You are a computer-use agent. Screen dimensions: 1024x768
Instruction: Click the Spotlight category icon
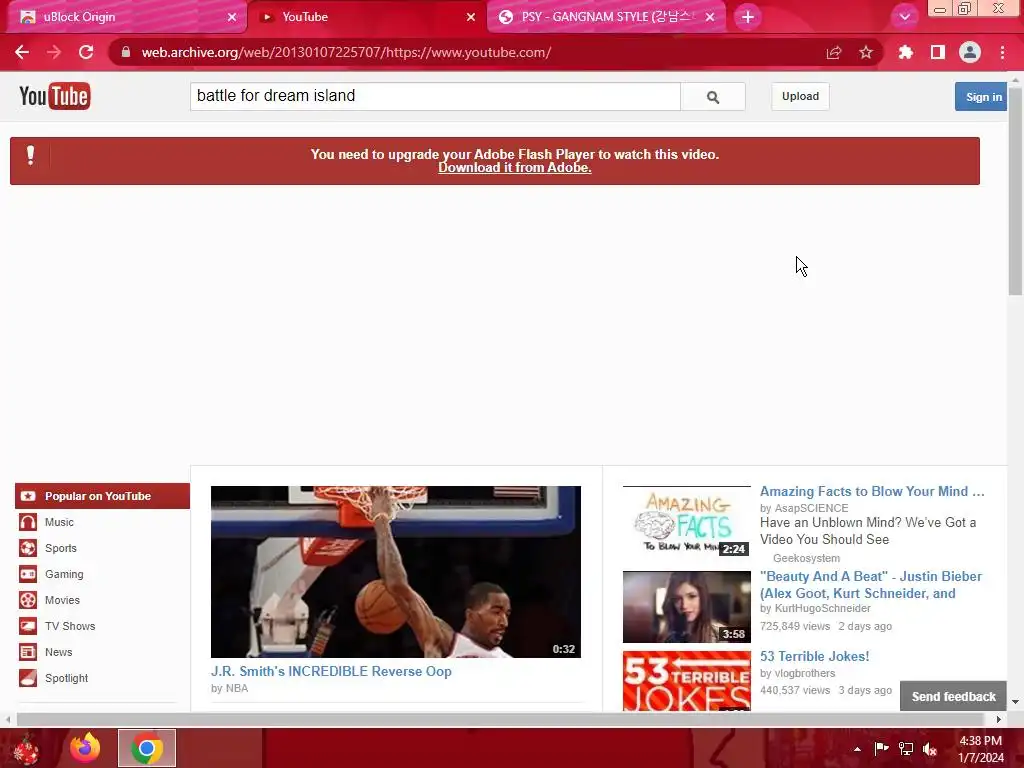[27, 678]
